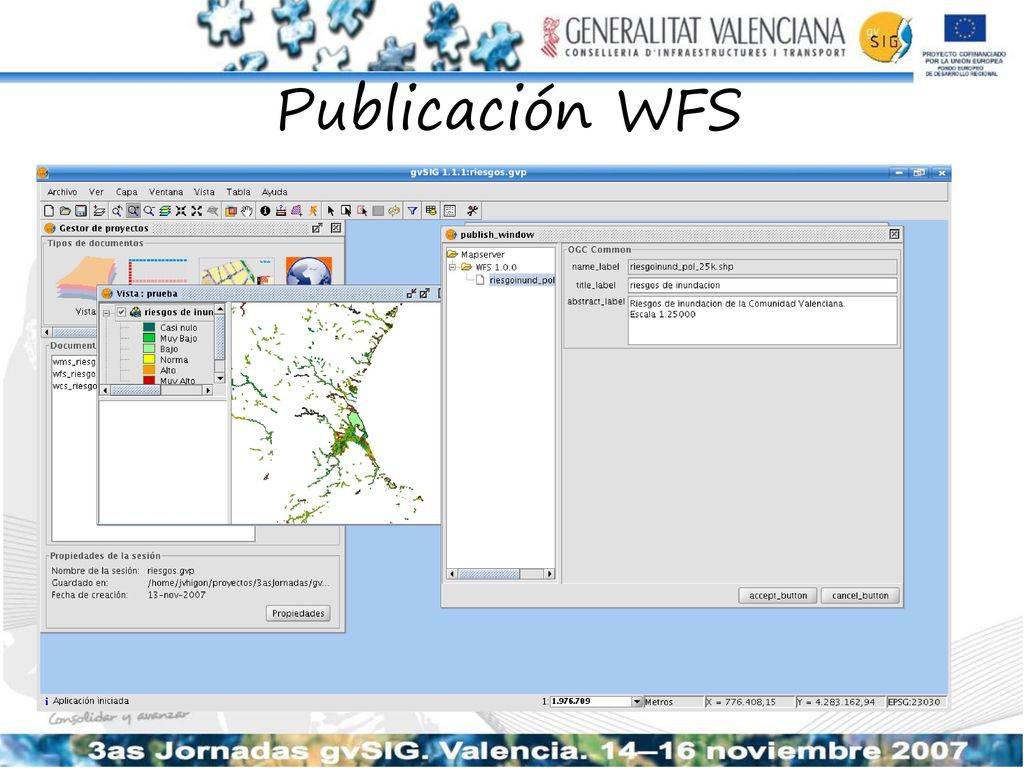The height and width of the screenshot is (768, 1024).
Task: Open the Ventana menu
Action: point(166,192)
